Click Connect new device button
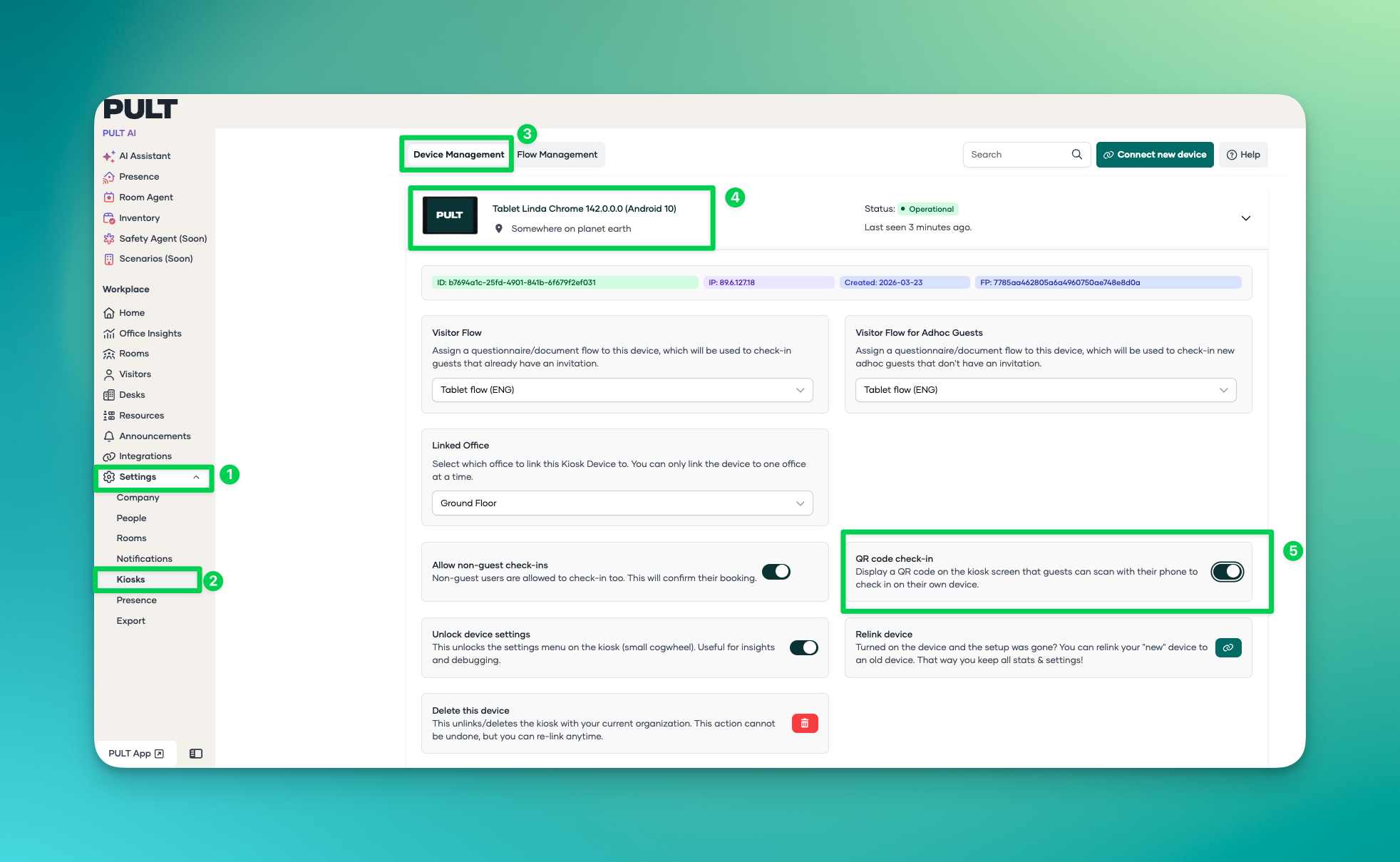 click(1154, 155)
